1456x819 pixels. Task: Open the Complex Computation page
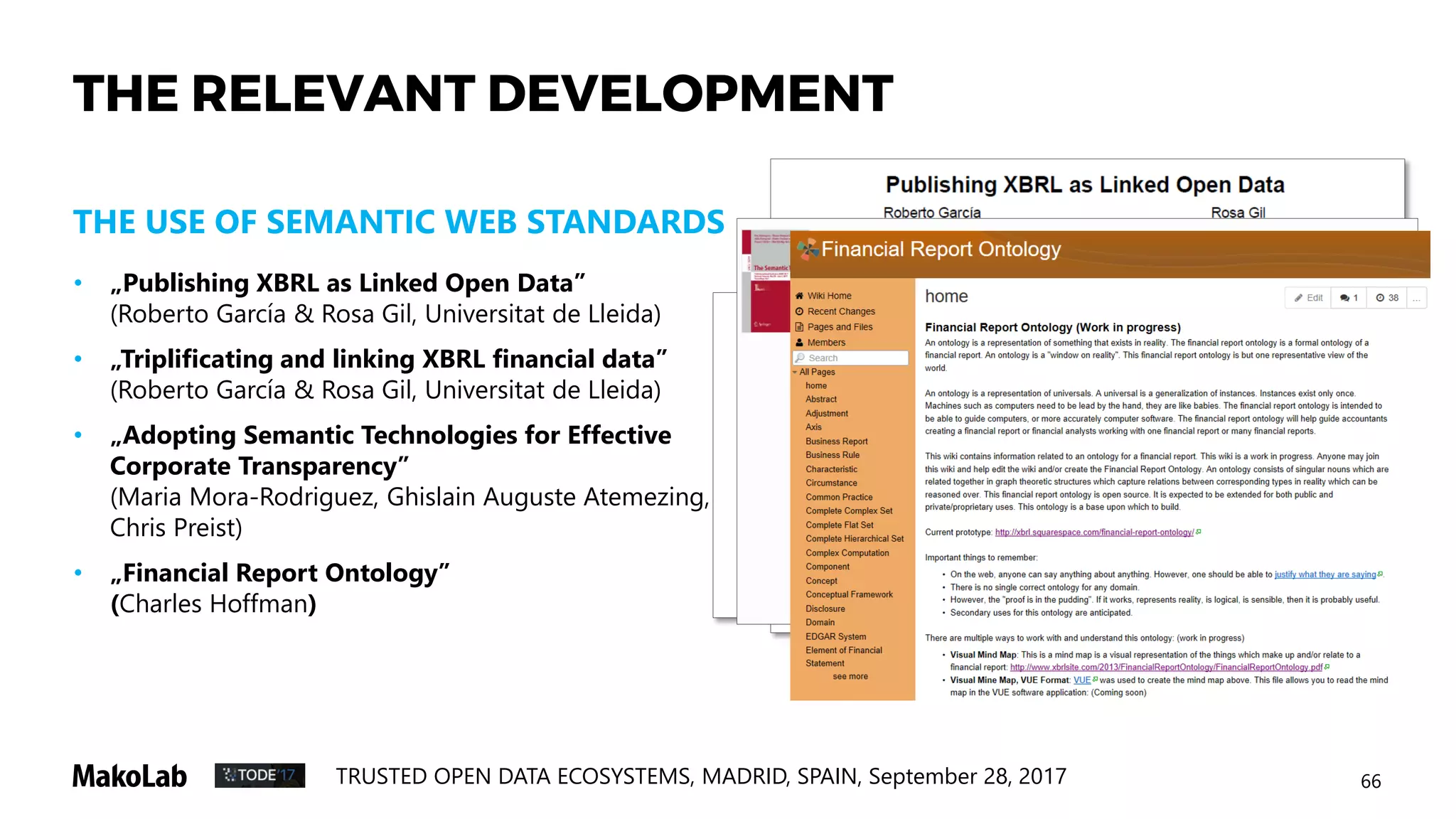tap(847, 553)
